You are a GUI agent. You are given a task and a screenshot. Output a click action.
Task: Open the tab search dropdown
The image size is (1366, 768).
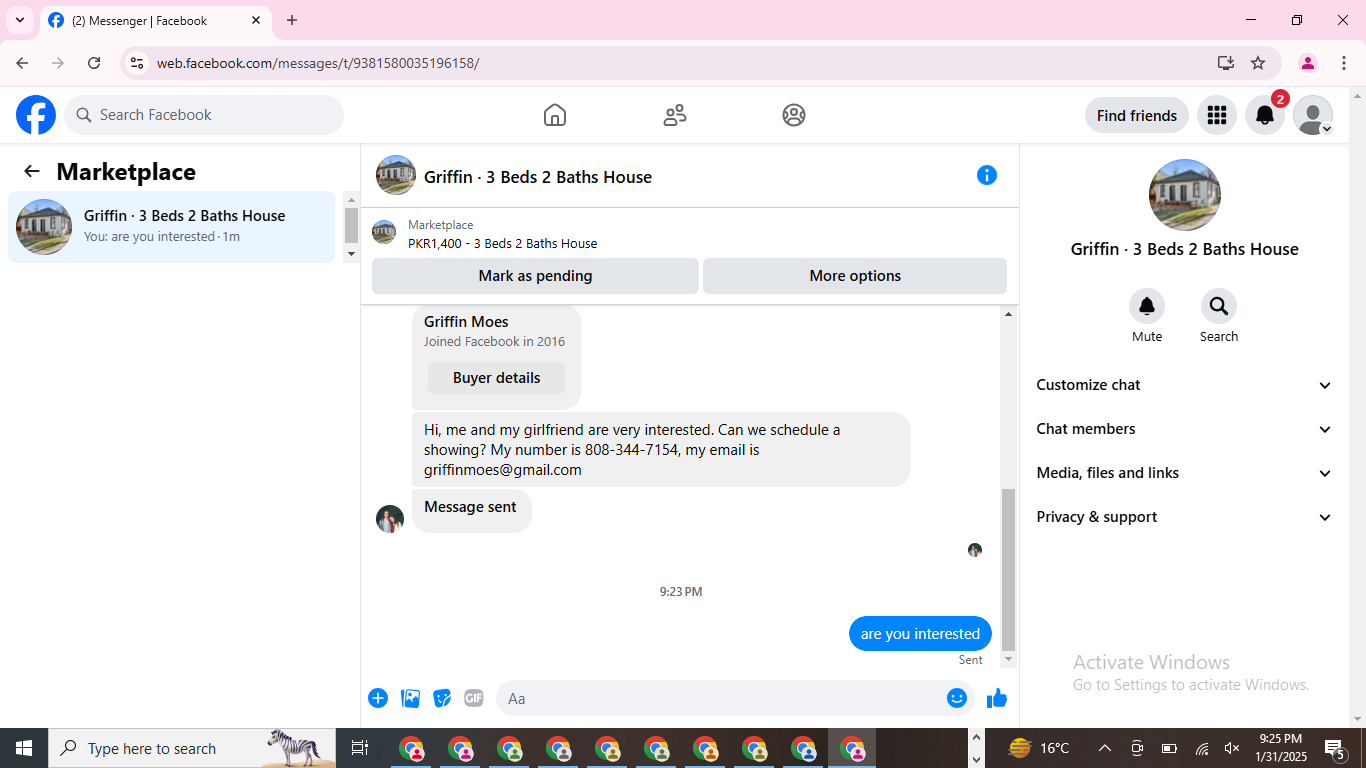(x=20, y=20)
